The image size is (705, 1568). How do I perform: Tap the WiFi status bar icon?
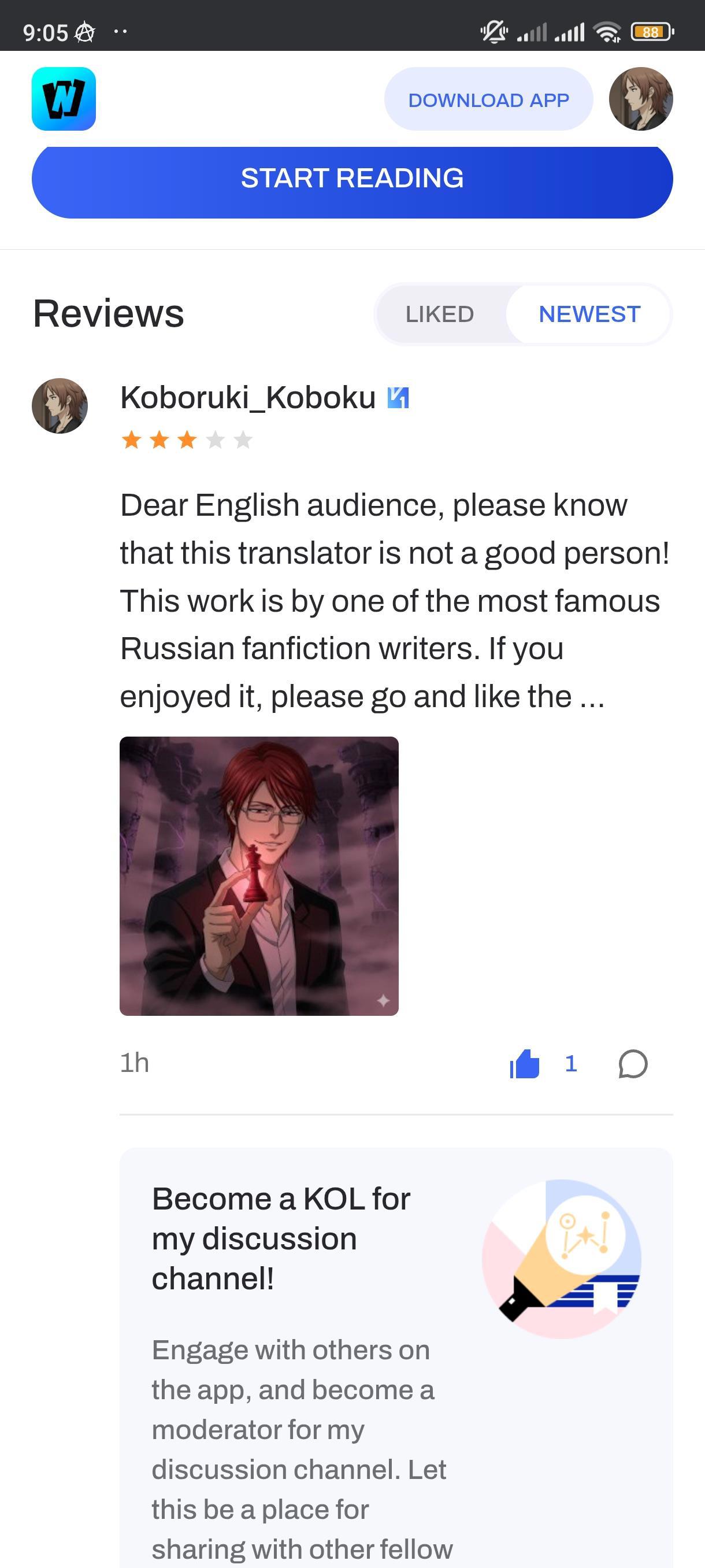coord(608,32)
